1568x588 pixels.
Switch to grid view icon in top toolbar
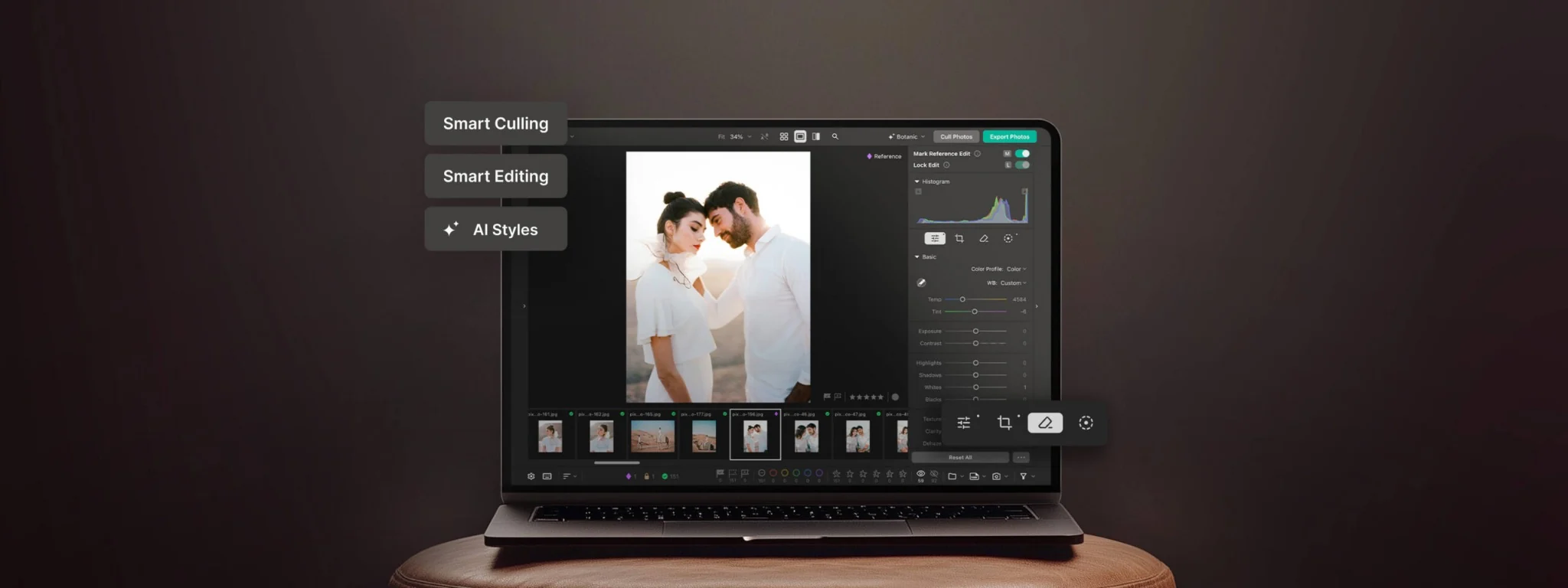click(784, 136)
